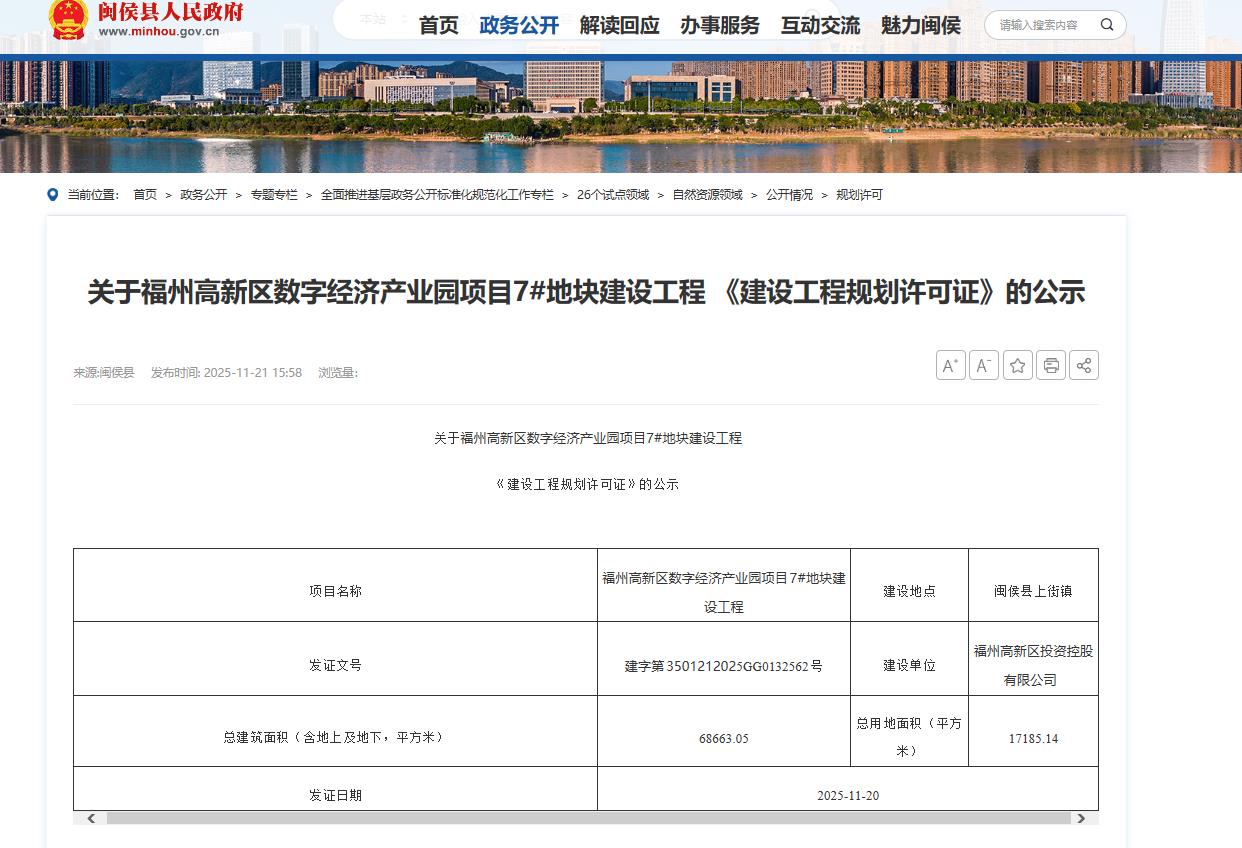Click the print page icon
1242x848 pixels.
(1050, 365)
